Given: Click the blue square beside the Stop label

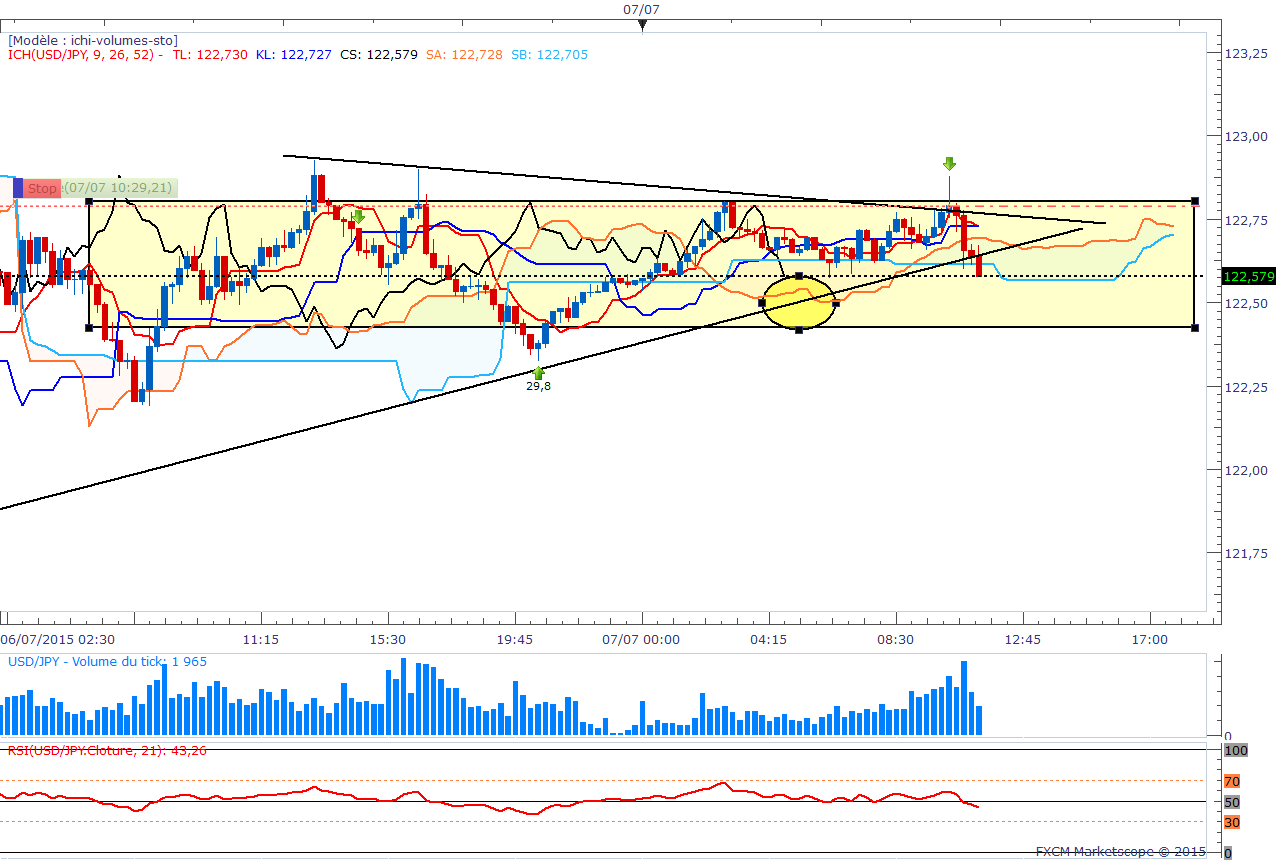Looking at the screenshot, I should point(18,187).
